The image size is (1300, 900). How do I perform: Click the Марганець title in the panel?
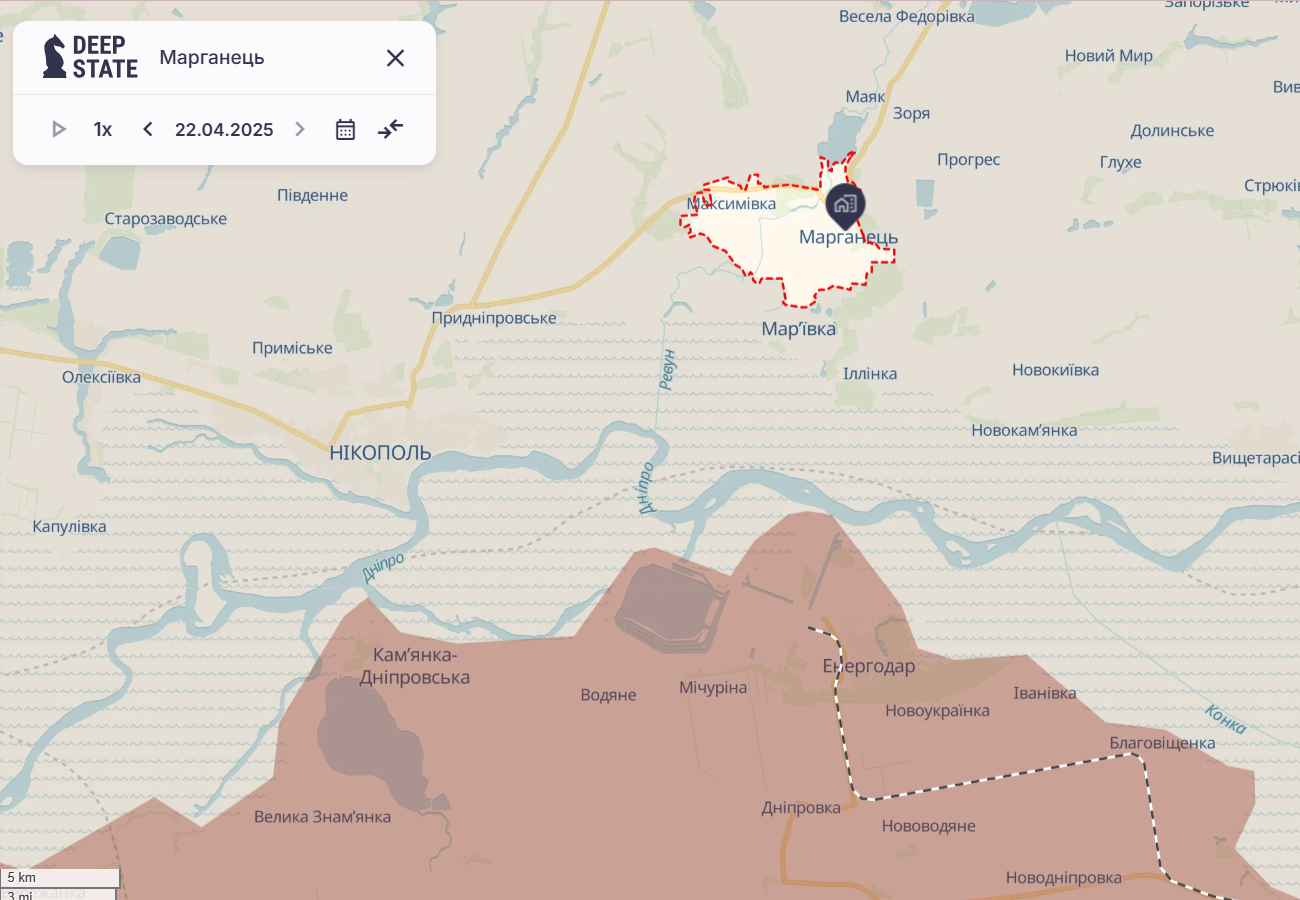[212, 57]
